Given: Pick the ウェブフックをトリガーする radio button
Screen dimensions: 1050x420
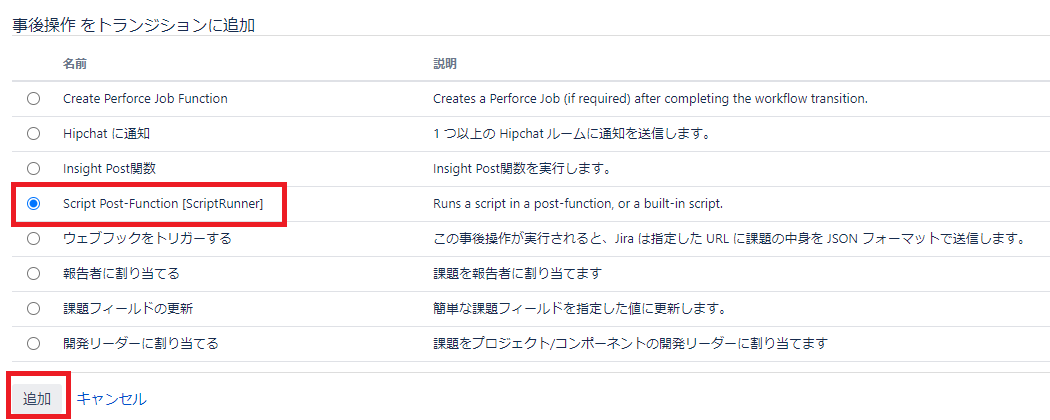Looking at the screenshot, I should tap(33, 238).
